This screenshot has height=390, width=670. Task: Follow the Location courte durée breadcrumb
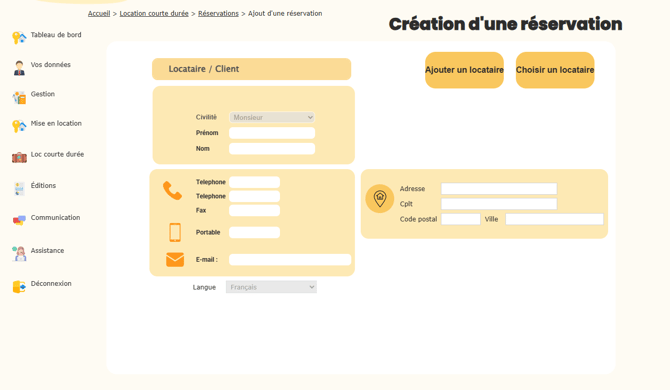[154, 14]
